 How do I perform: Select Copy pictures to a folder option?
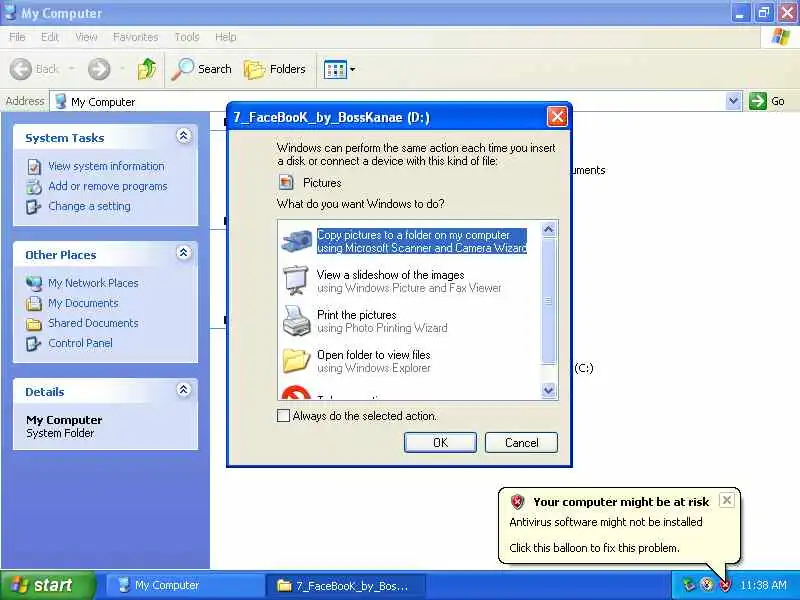tap(421, 241)
